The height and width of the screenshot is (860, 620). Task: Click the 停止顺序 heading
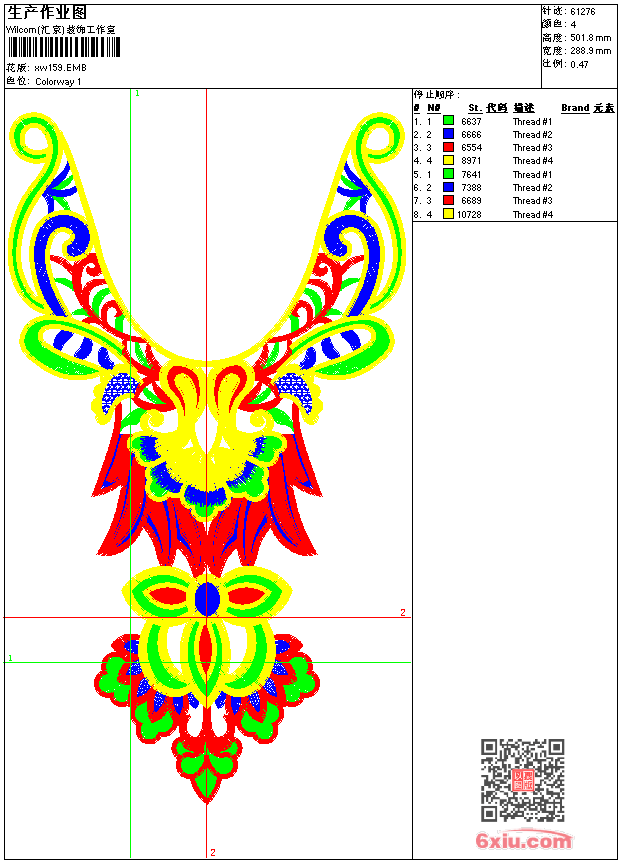(436, 95)
